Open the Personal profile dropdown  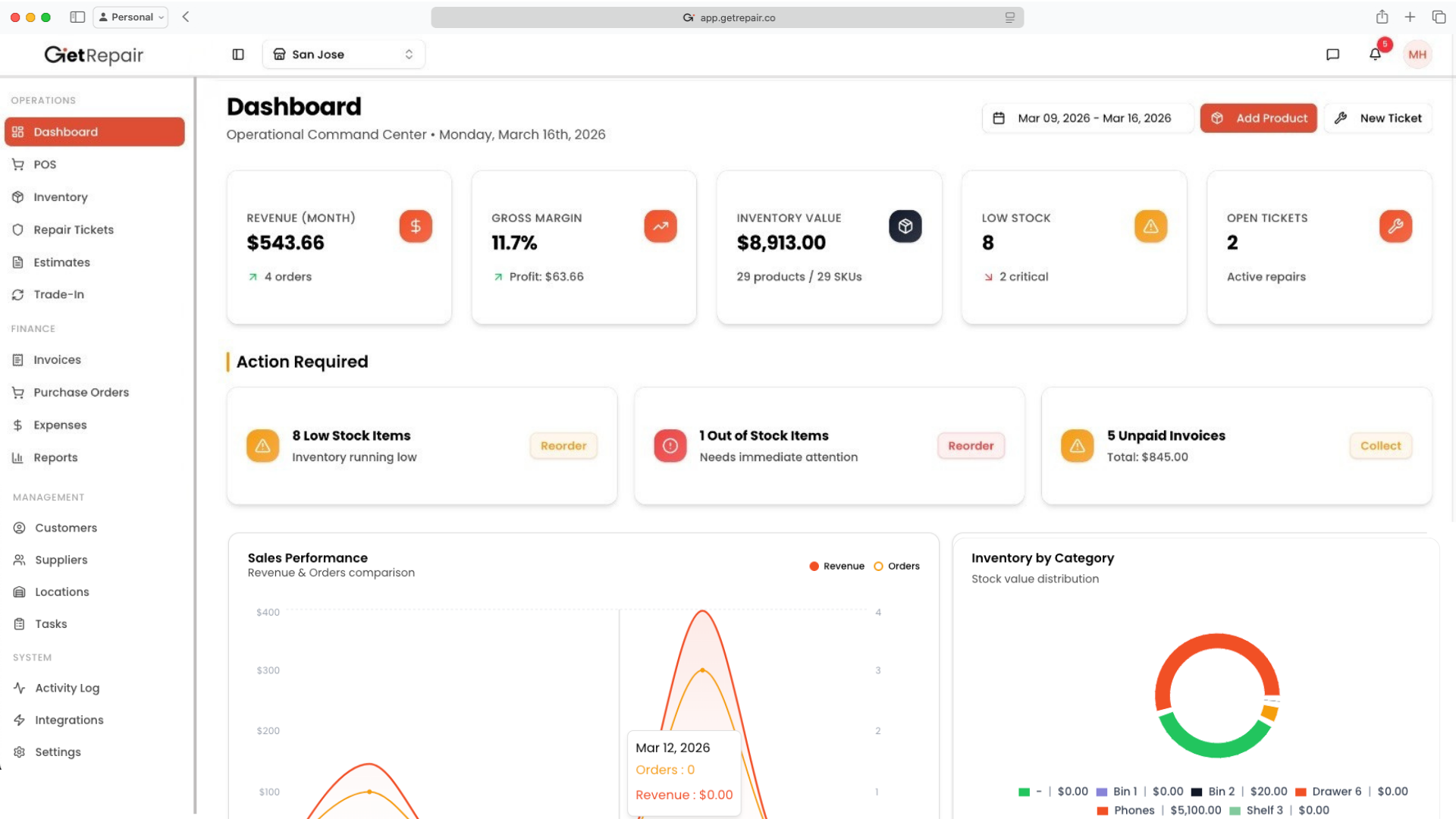(131, 17)
